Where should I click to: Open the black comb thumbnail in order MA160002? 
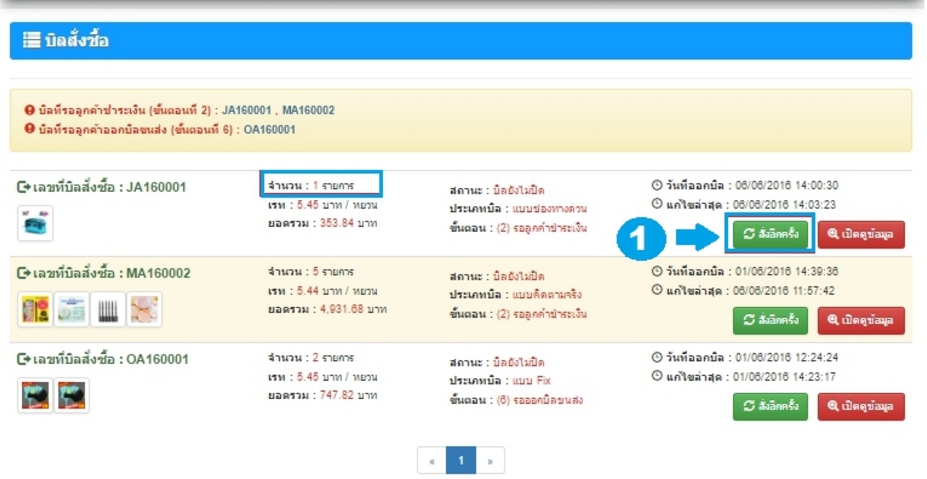tap(107, 311)
